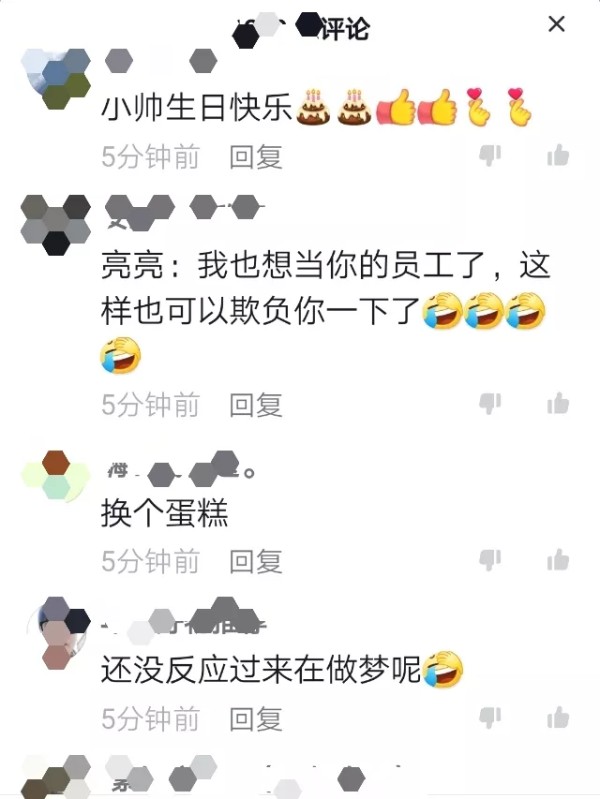The height and width of the screenshot is (799, 600).
Task: Open avatar of first commenter
Action: pos(56,79)
